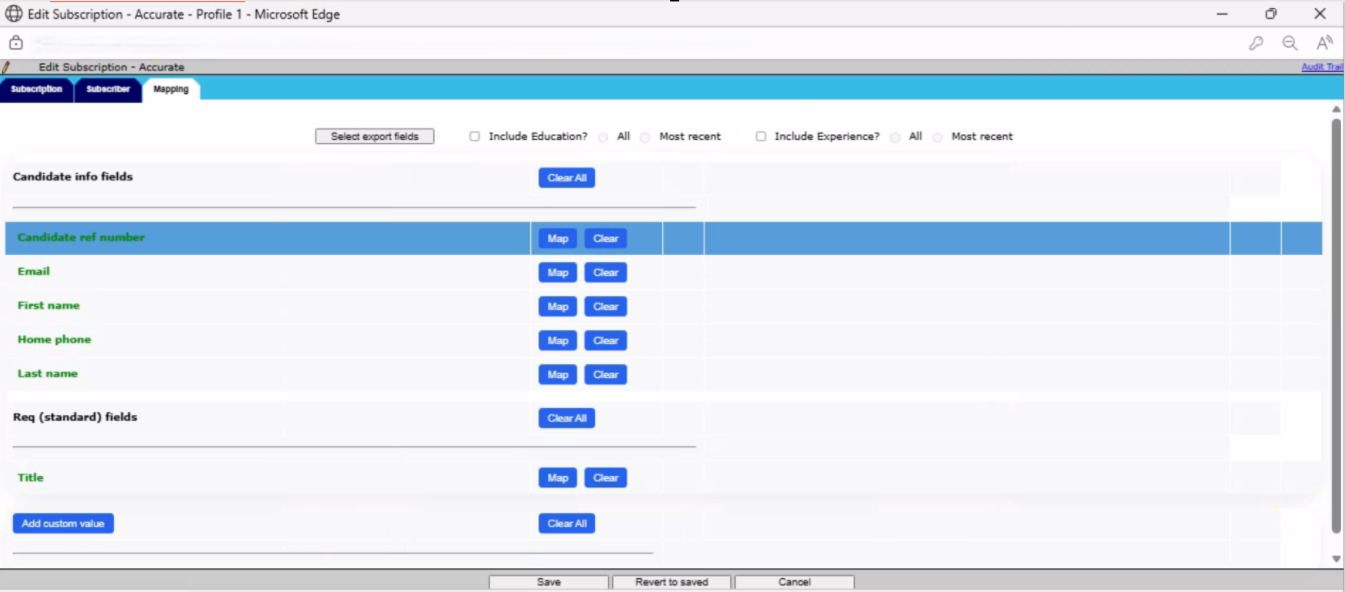Open the Audit Trail link
Screen dimensions: 1345x592
[x=1321, y=67]
